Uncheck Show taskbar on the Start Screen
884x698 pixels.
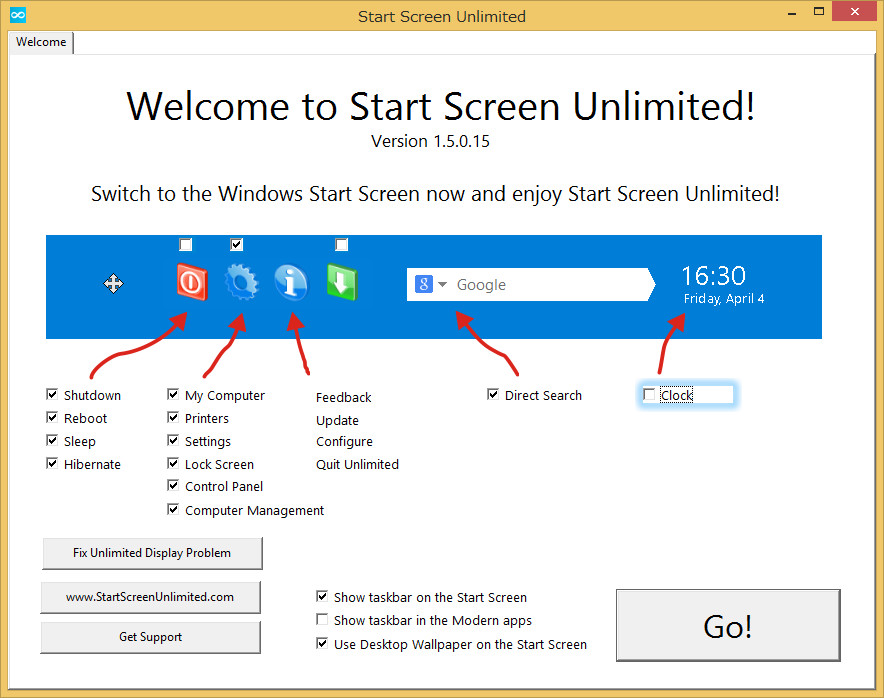point(322,596)
